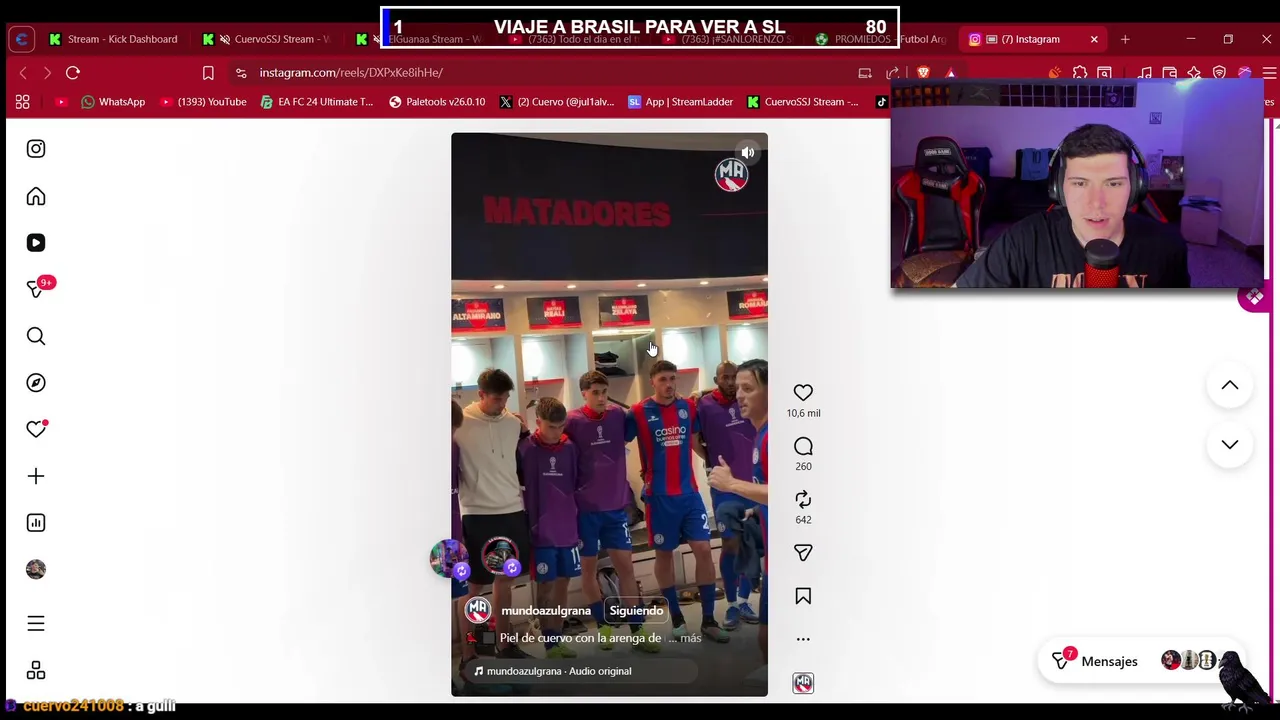Viewport: 1280px width, 720px height.
Task: Open Brave Wallet icon
Action: click(x=1169, y=73)
